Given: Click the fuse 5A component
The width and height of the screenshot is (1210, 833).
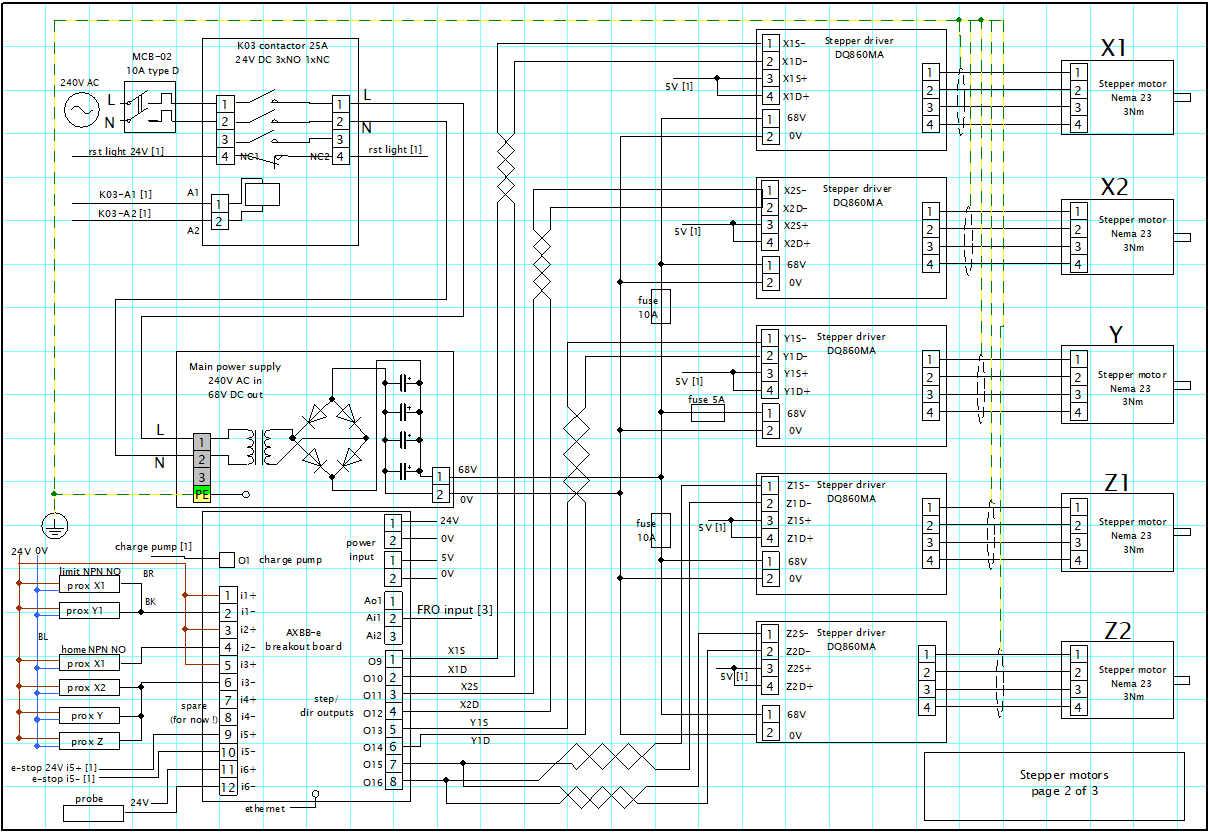Looking at the screenshot, I should (x=706, y=413).
